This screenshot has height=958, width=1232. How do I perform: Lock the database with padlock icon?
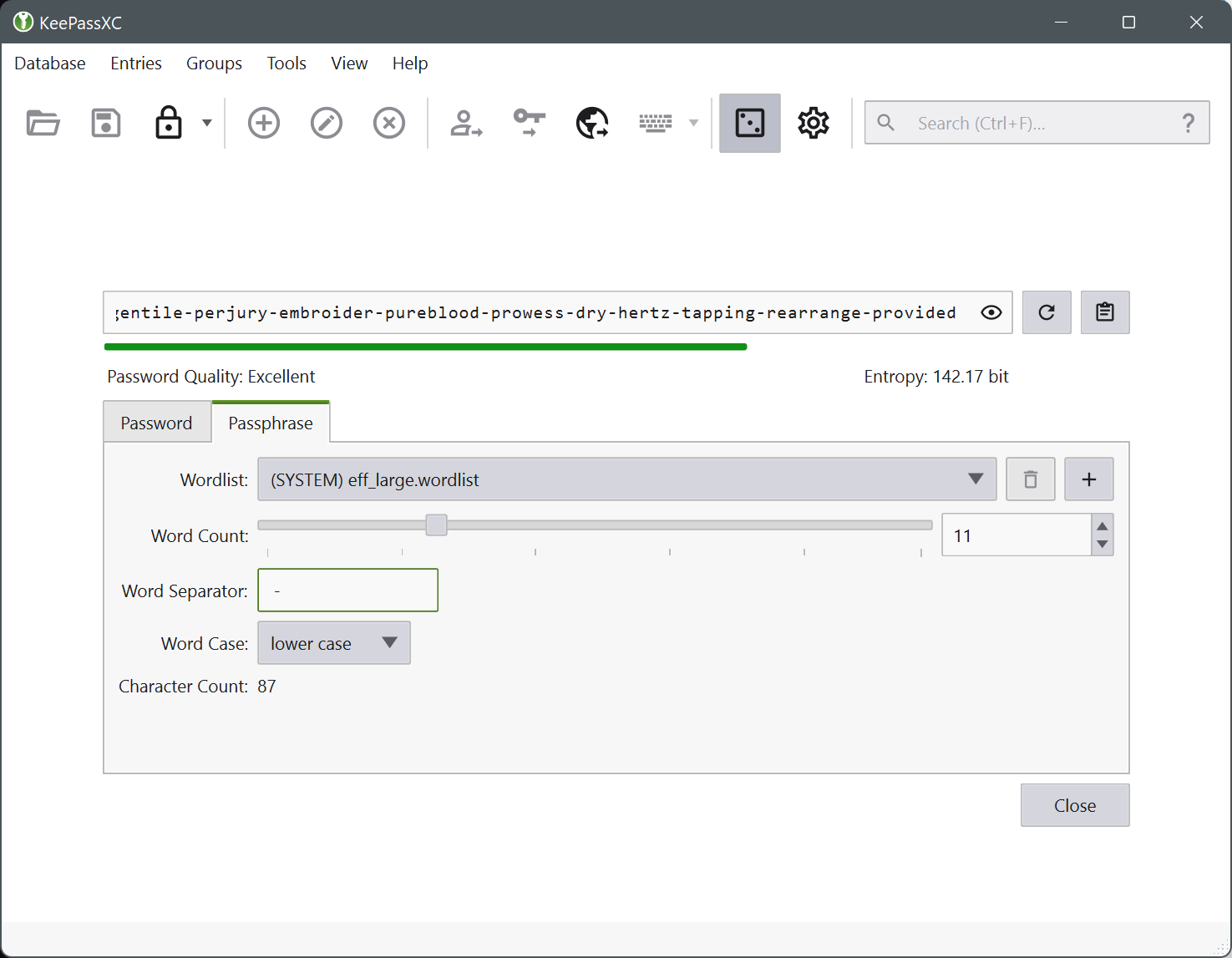point(169,124)
